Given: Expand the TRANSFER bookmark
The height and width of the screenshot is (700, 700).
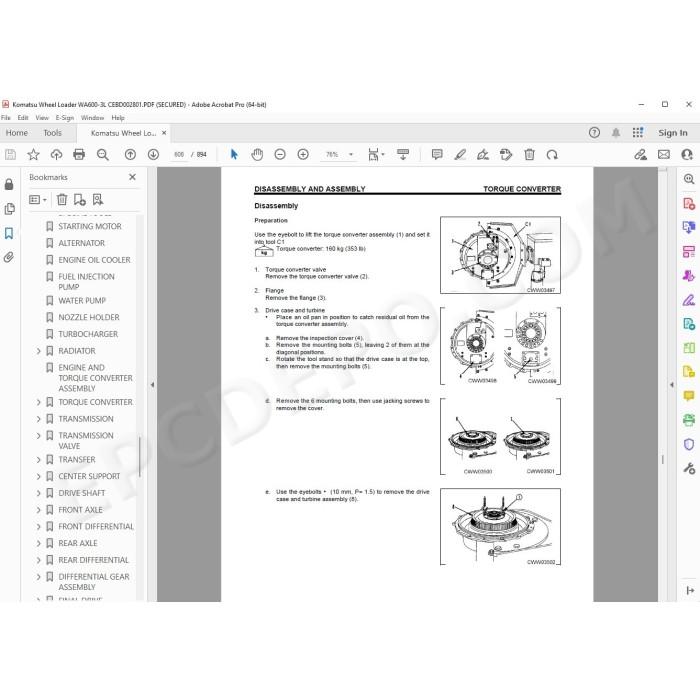Looking at the screenshot, I should pos(38,460).
